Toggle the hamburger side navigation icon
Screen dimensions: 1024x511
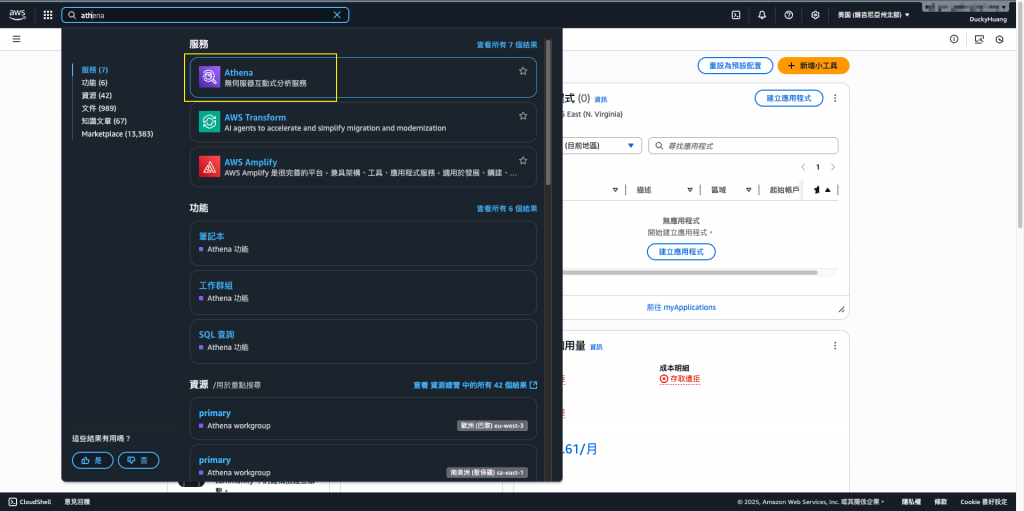coord(17,39)
